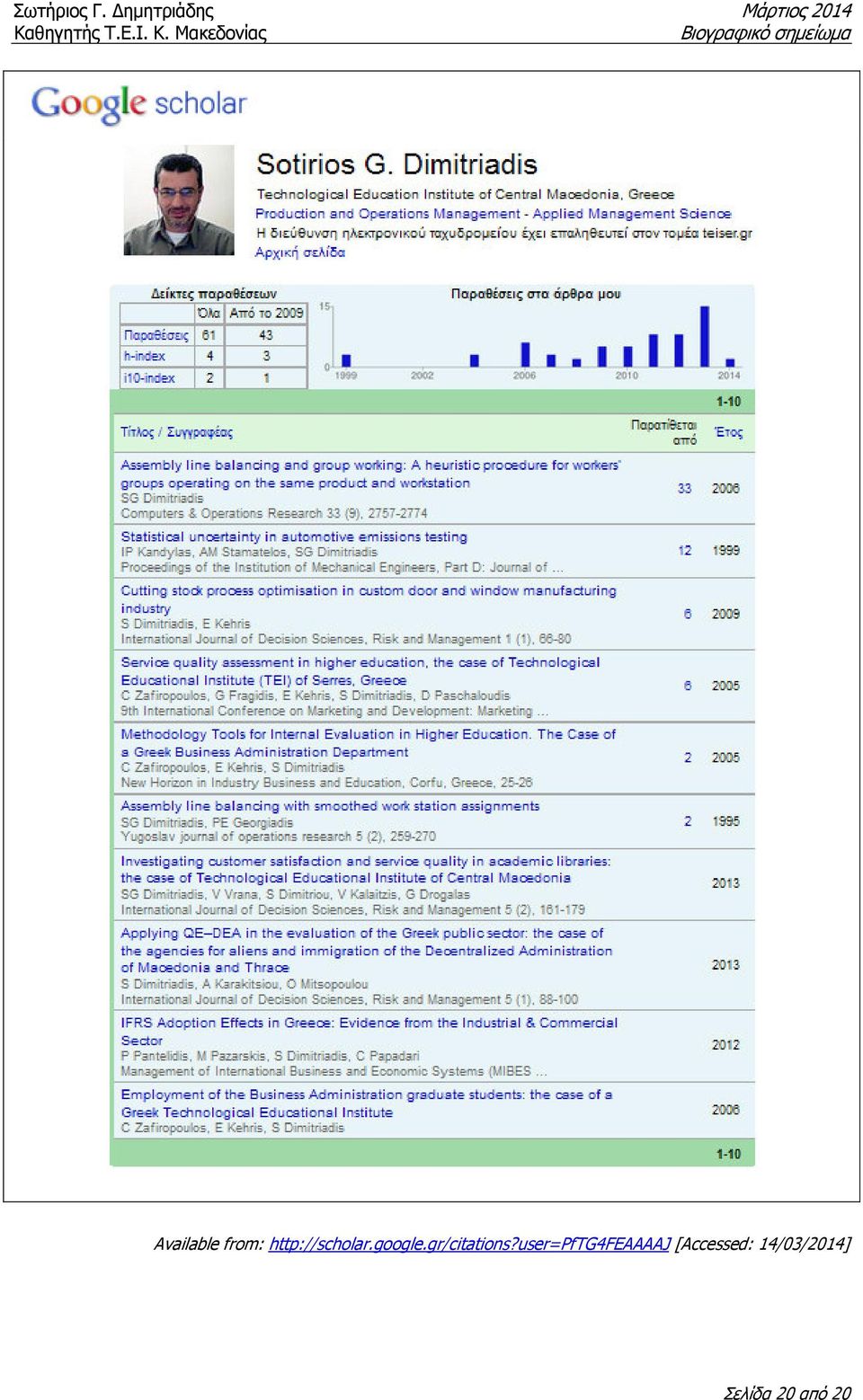
Task: Select Technological Education Institute of Central Macedonia text
Action: (466, 194)
